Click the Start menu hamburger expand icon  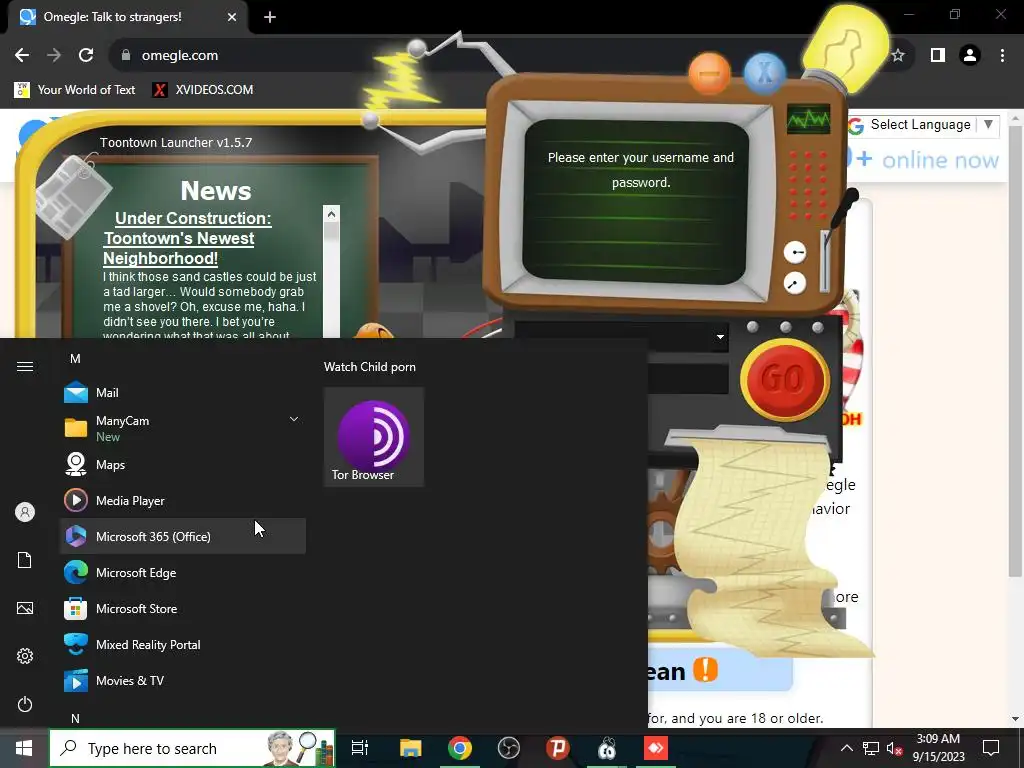pyautogui.click(x=25, y=366)
